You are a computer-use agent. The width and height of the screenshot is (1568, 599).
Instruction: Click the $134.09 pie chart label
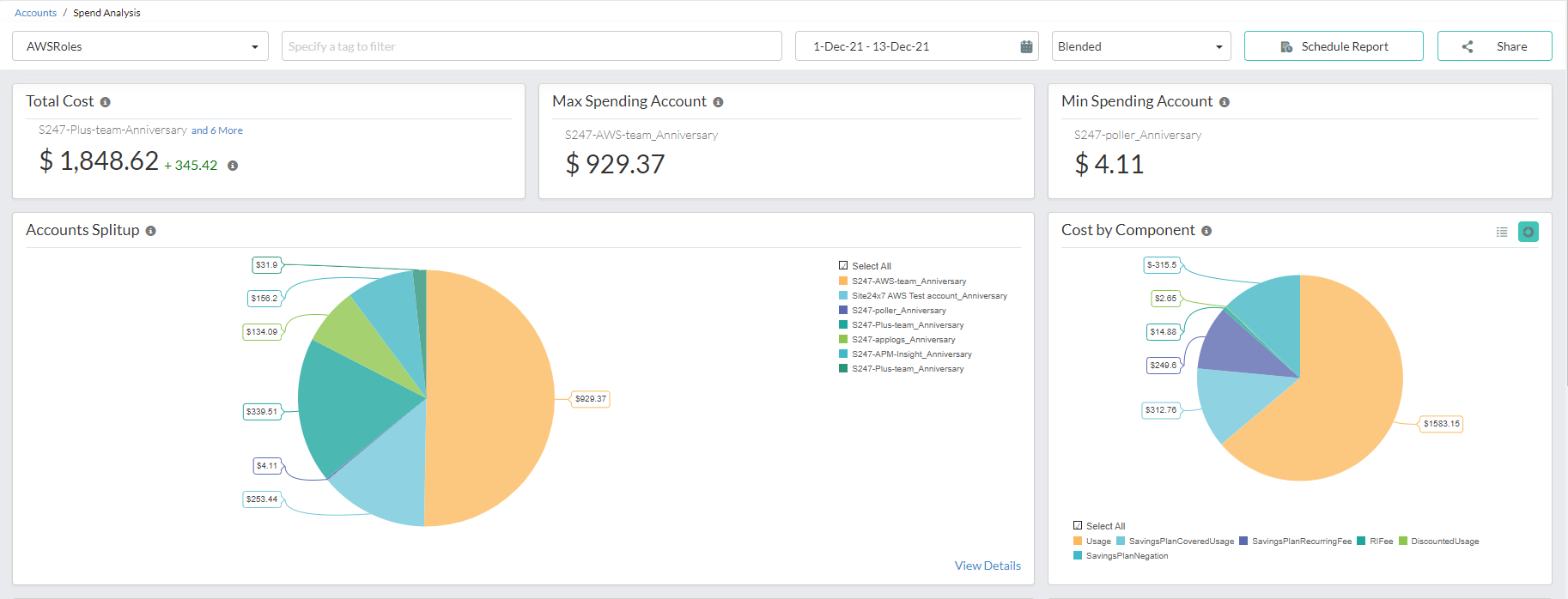pos(262,331)
